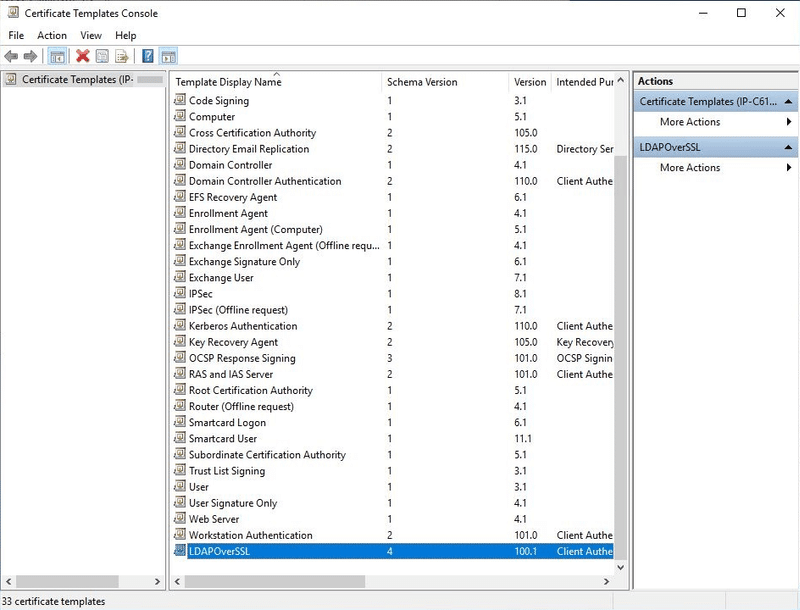Sort by Schema Version column header

pyautogui.click(x=445, y=82)
